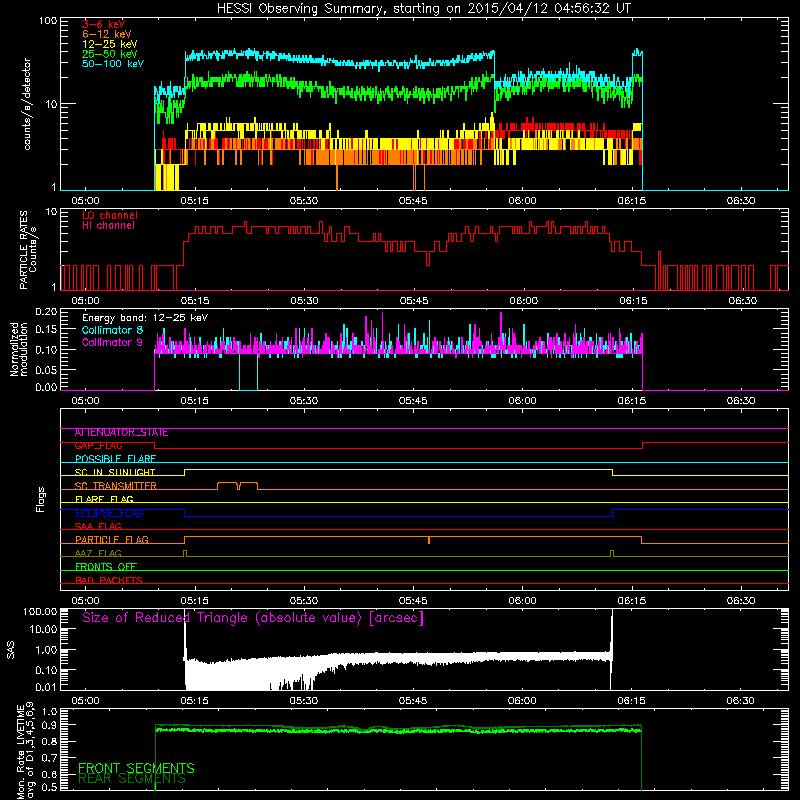Select the 25-50 keV legend label
Screen dimensions: 800x800
110,54
